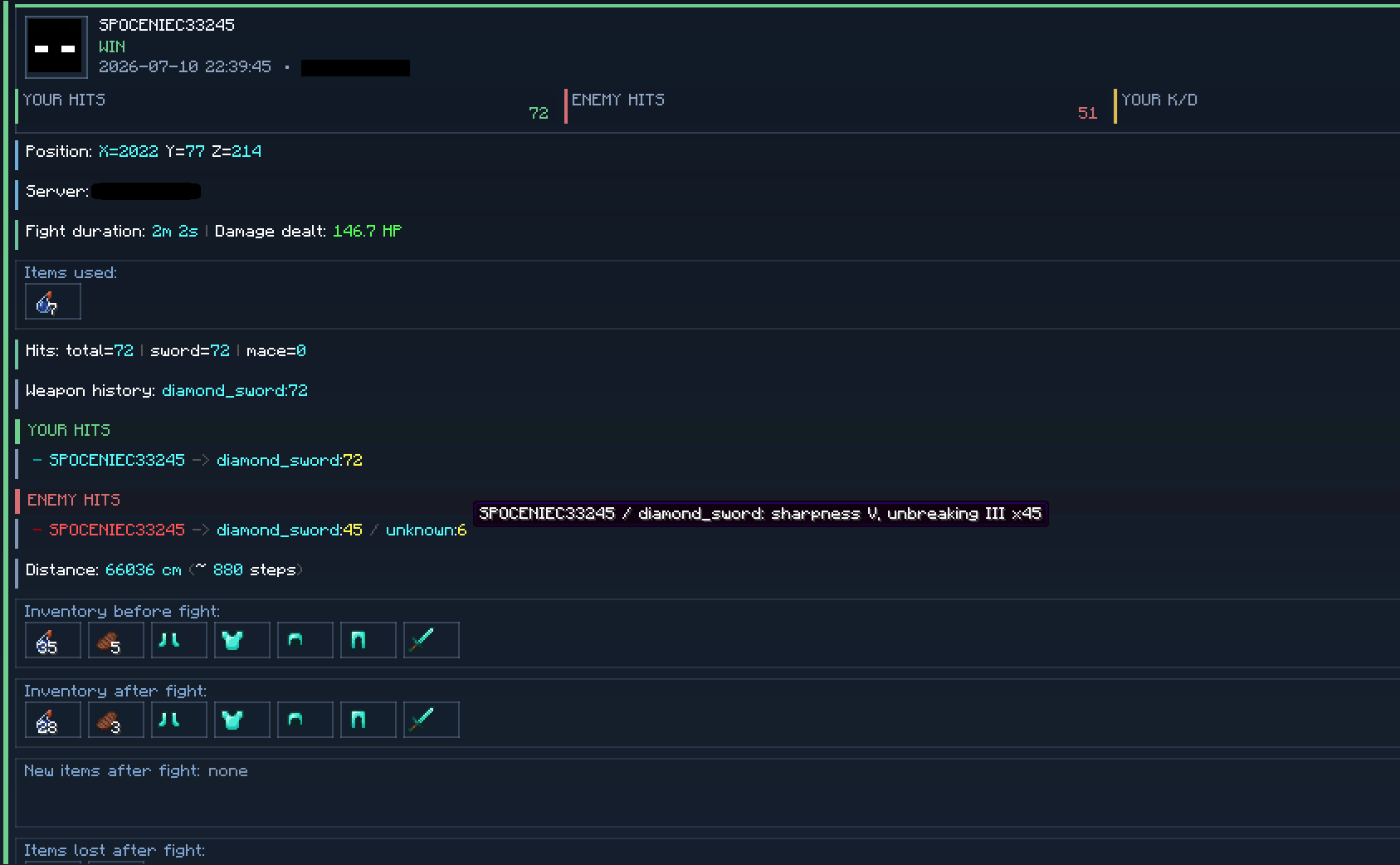Image resolution: width=1400 pixels, height=865 pixels.
Task: Select potion stack of 35 before fight
Action: coord(53,640)
